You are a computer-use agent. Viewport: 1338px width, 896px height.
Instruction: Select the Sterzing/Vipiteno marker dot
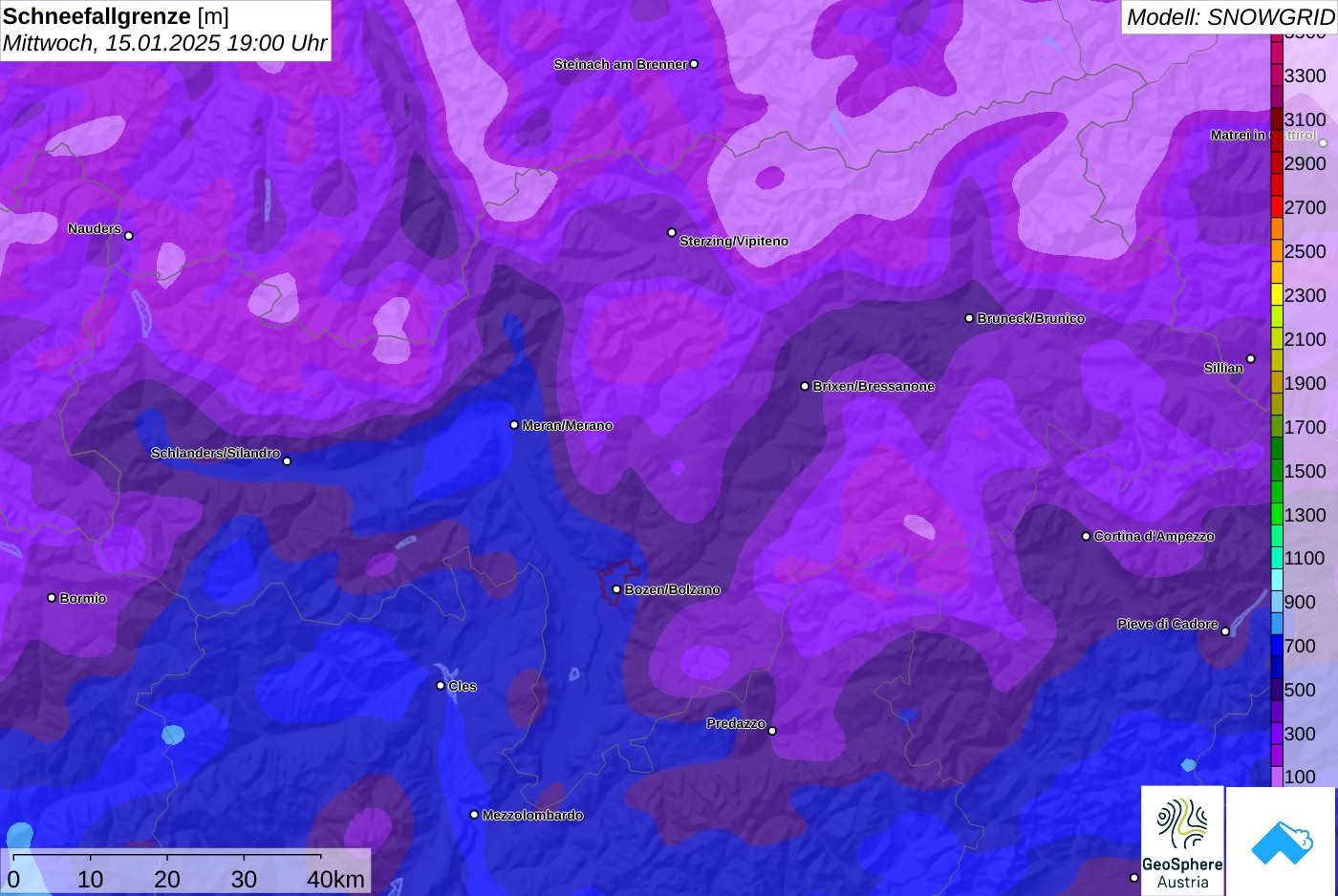(x=672, y=232)
